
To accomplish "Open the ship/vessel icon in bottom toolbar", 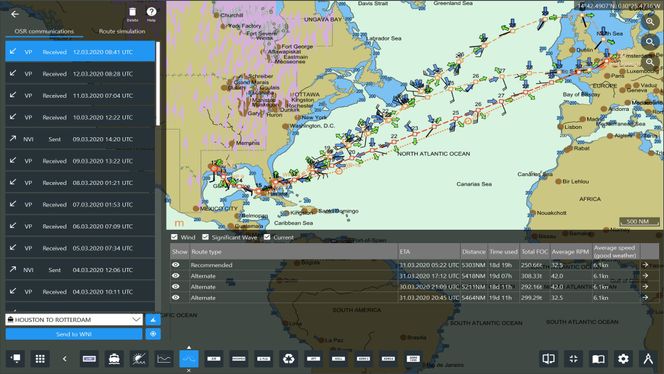I will click(x=114, y=359).
